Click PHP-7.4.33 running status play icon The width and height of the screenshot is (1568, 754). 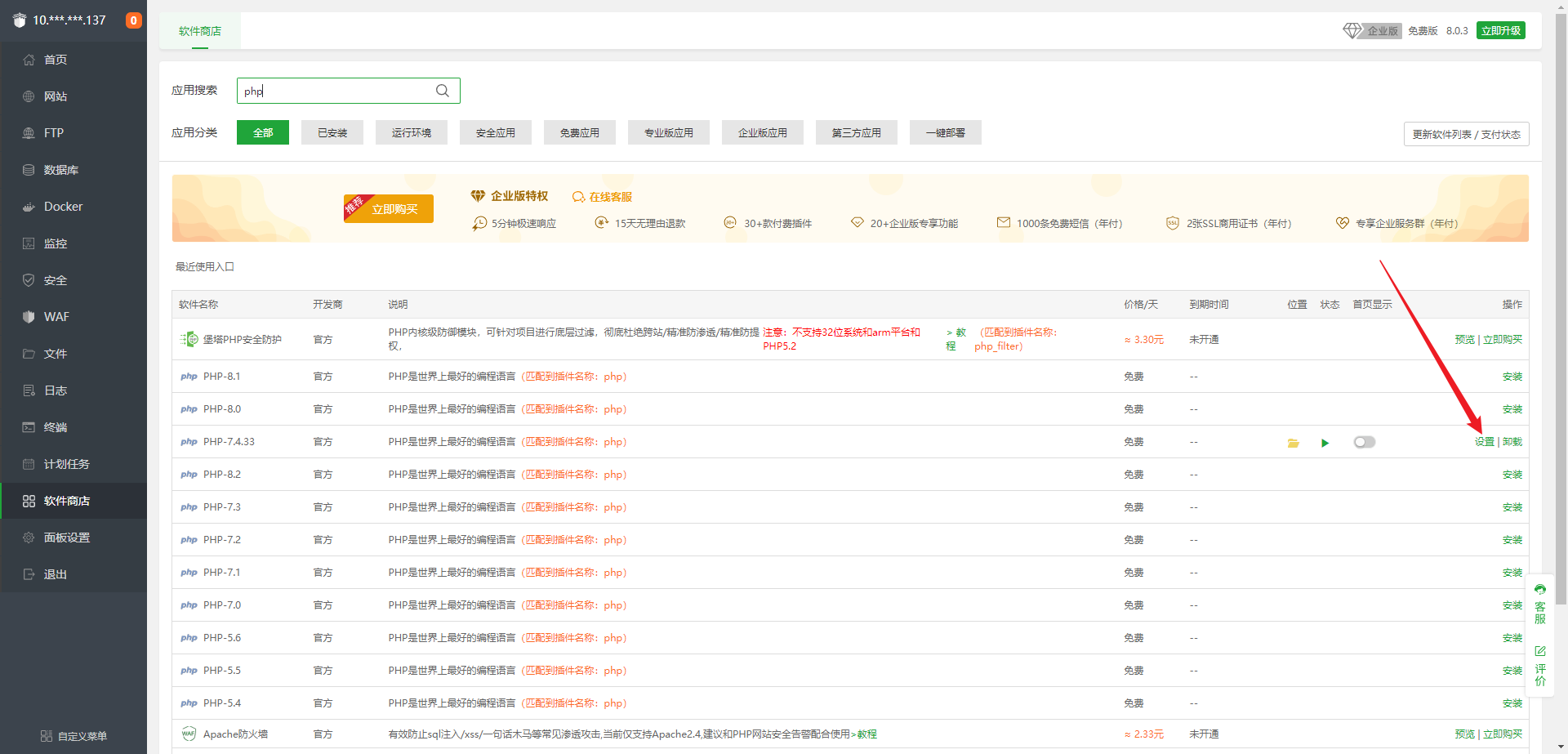(x=1325, y=443)
